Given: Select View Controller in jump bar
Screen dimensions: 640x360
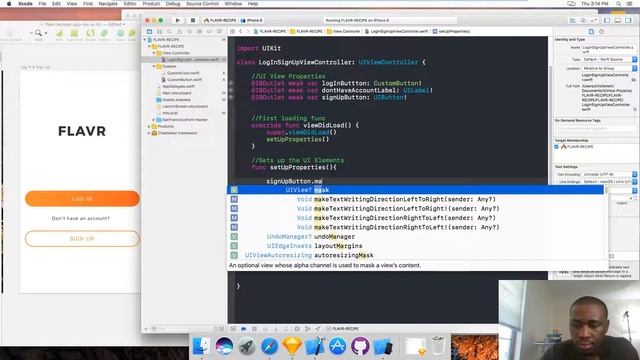Looking at the screenshot, I should tap(344, 31).
